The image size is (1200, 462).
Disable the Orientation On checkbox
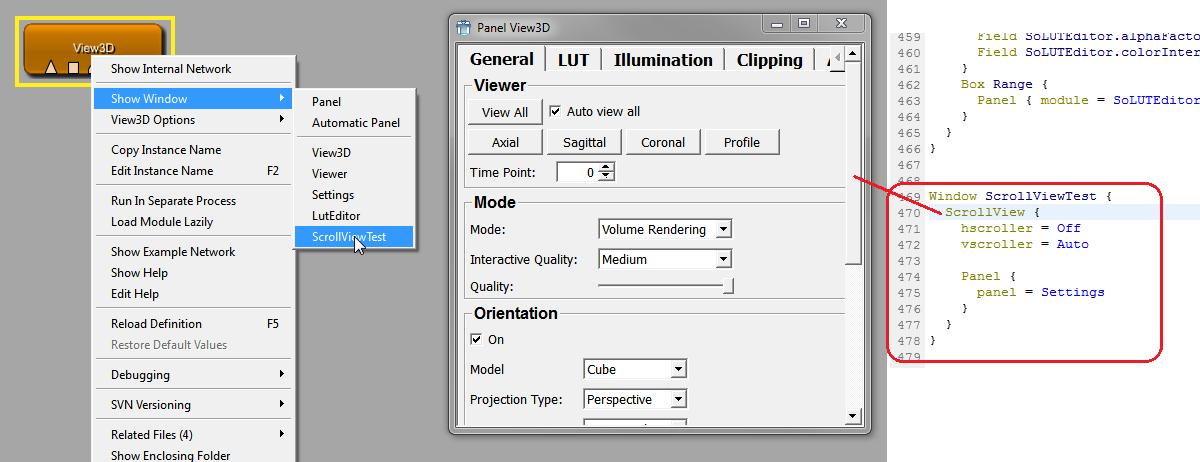pos(476,339)
